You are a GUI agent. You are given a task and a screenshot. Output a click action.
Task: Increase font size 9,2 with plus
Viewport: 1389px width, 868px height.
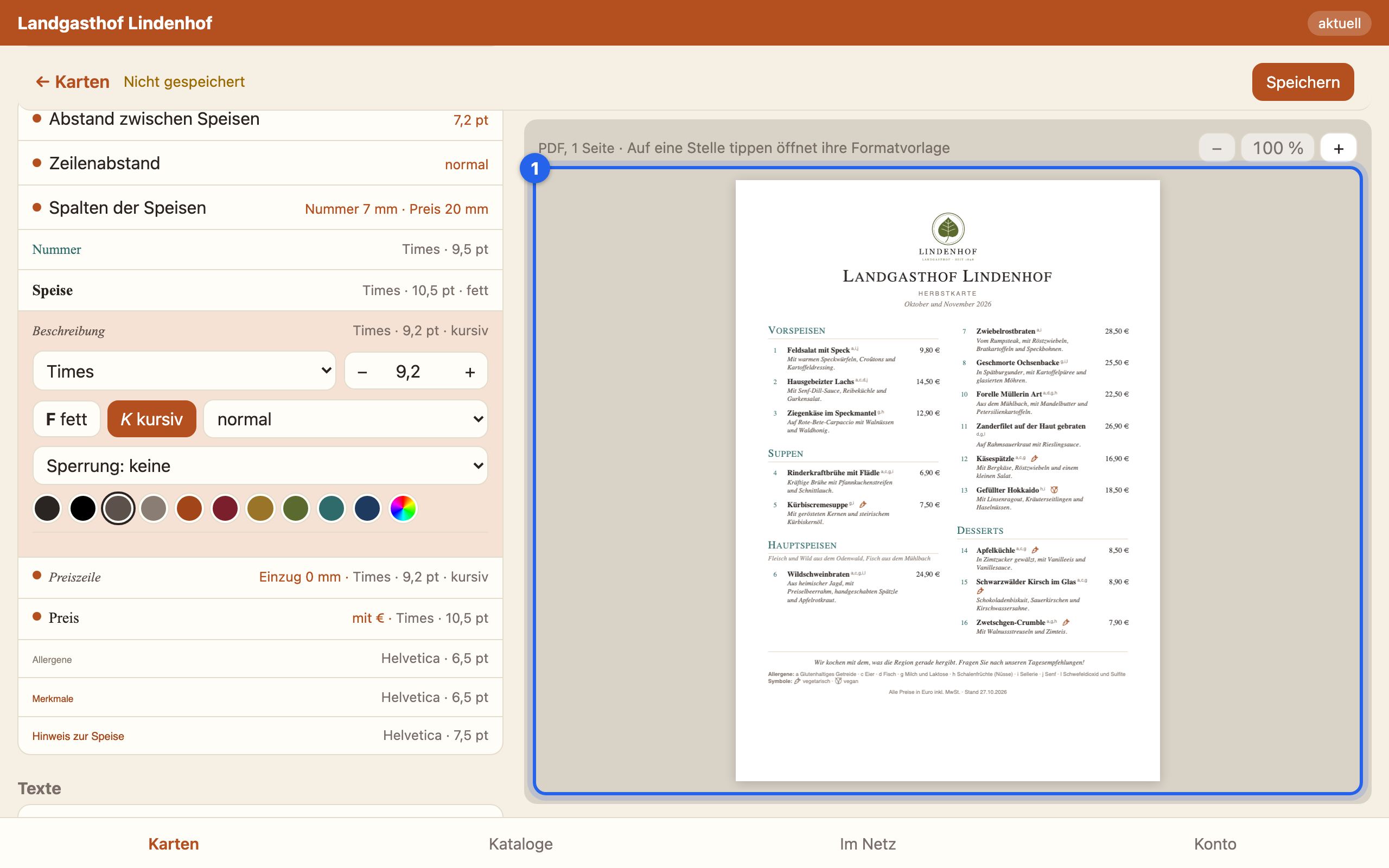point(470,372)
